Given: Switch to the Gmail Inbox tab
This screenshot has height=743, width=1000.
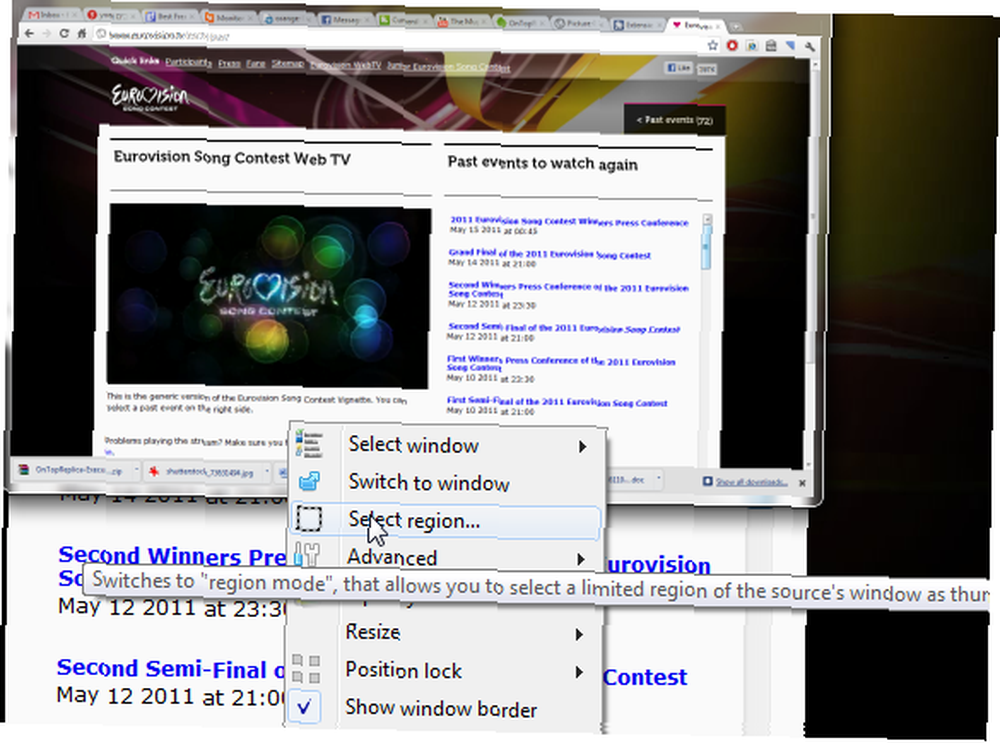Looking at the screenshot, I should [51, 15].
